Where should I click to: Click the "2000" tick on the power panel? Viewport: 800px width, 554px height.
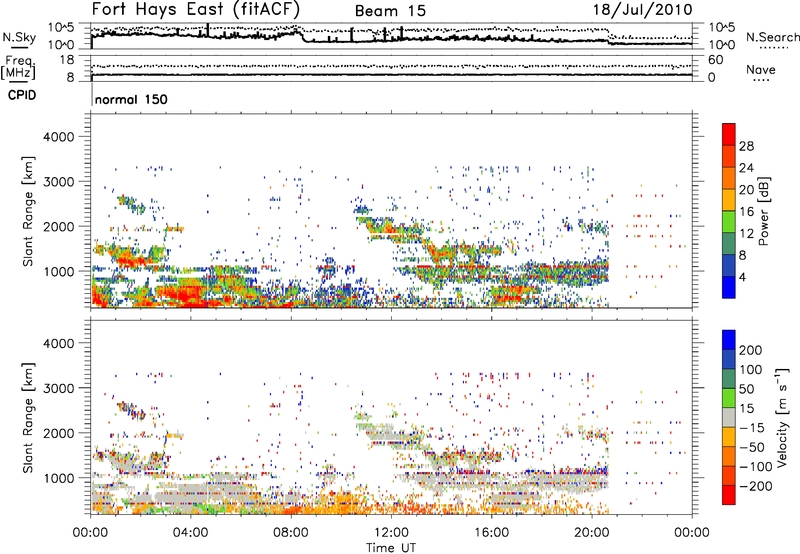59,226
